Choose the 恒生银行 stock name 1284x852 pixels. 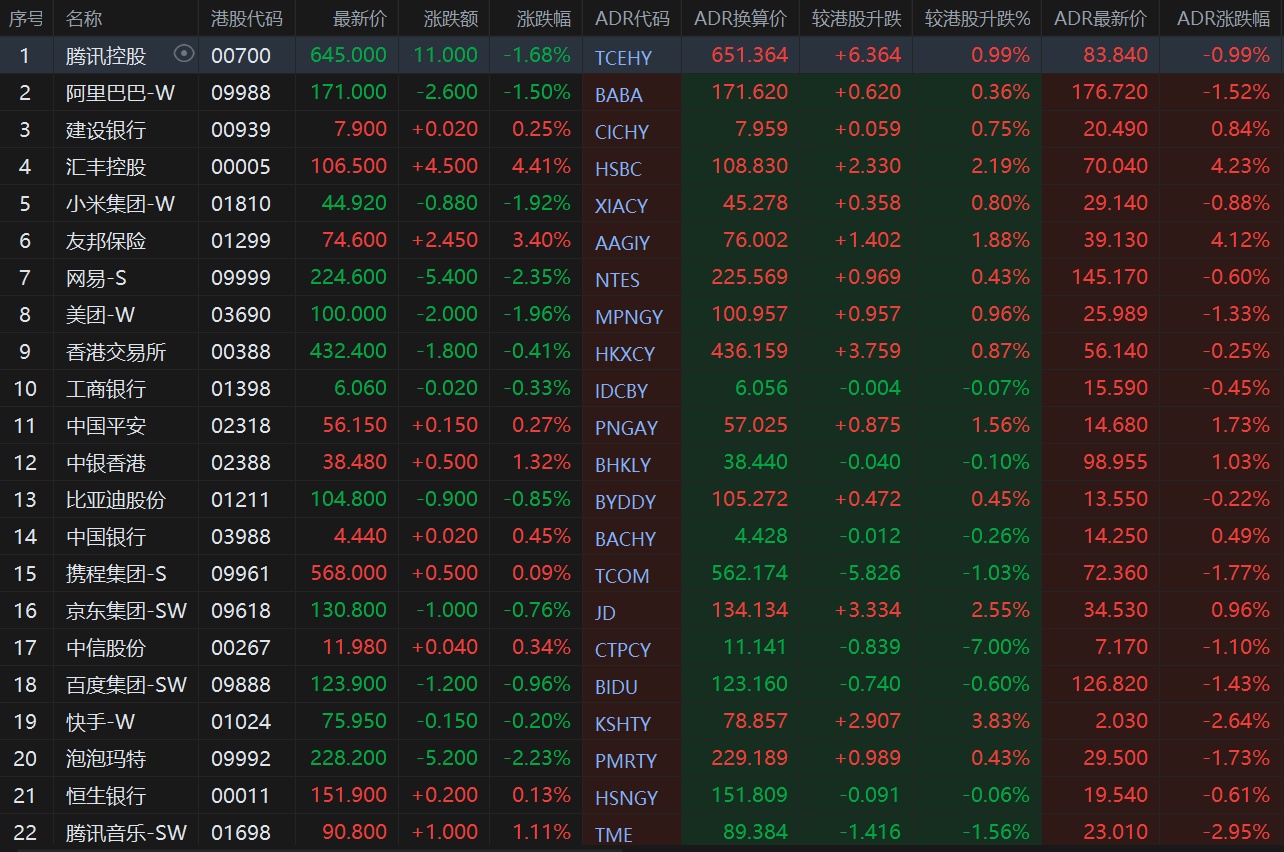(x=106, y=796)
